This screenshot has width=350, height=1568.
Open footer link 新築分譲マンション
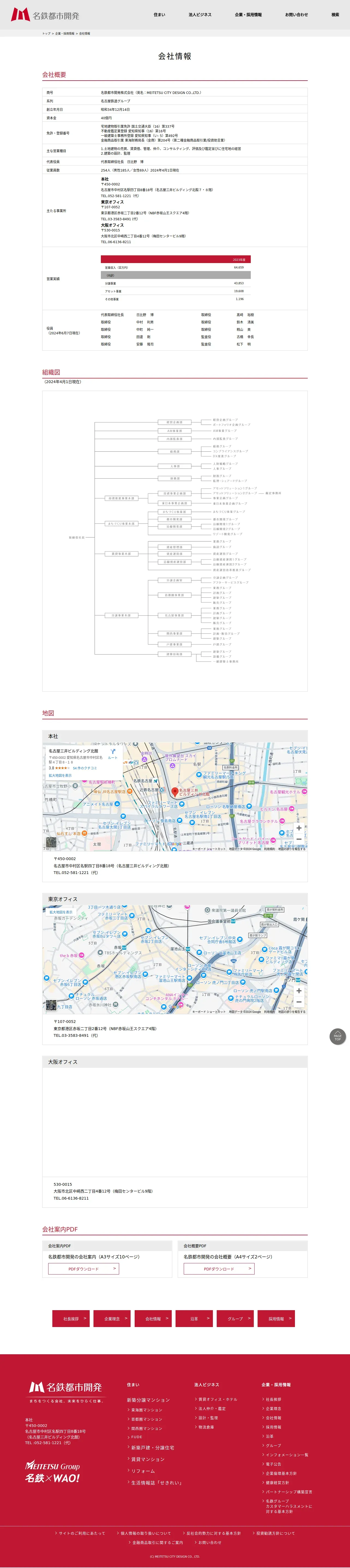pyautogui.click(x=148, y=1400)
